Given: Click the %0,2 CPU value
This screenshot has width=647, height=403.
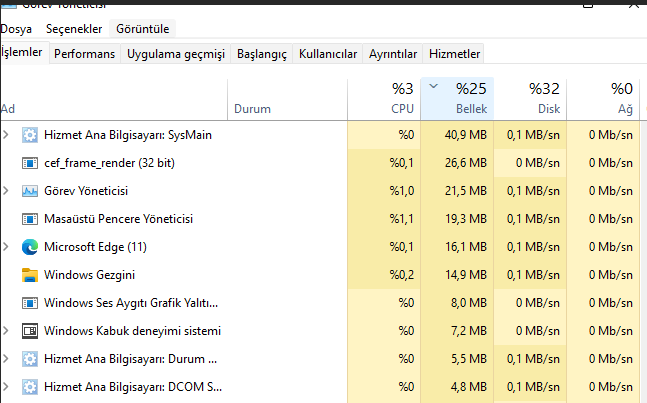Looking at the screenshot, I should pos(402,275).
